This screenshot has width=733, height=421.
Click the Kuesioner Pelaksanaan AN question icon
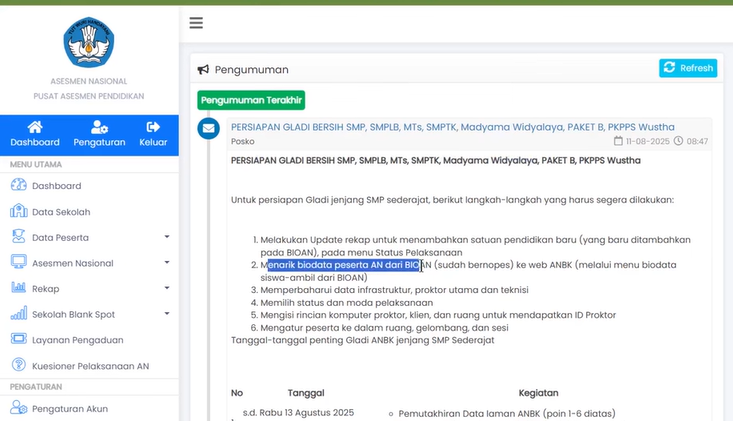click(x=19, y=364)
